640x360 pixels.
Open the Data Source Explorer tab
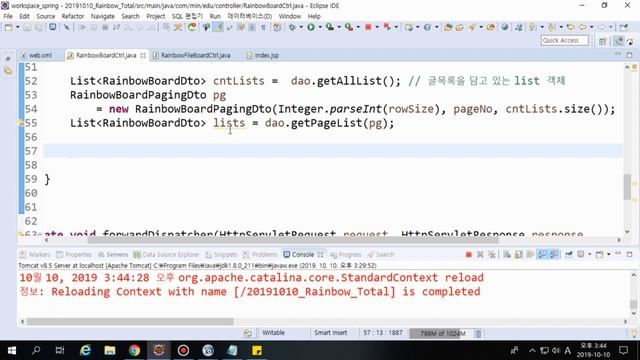[x=167, y=255]
